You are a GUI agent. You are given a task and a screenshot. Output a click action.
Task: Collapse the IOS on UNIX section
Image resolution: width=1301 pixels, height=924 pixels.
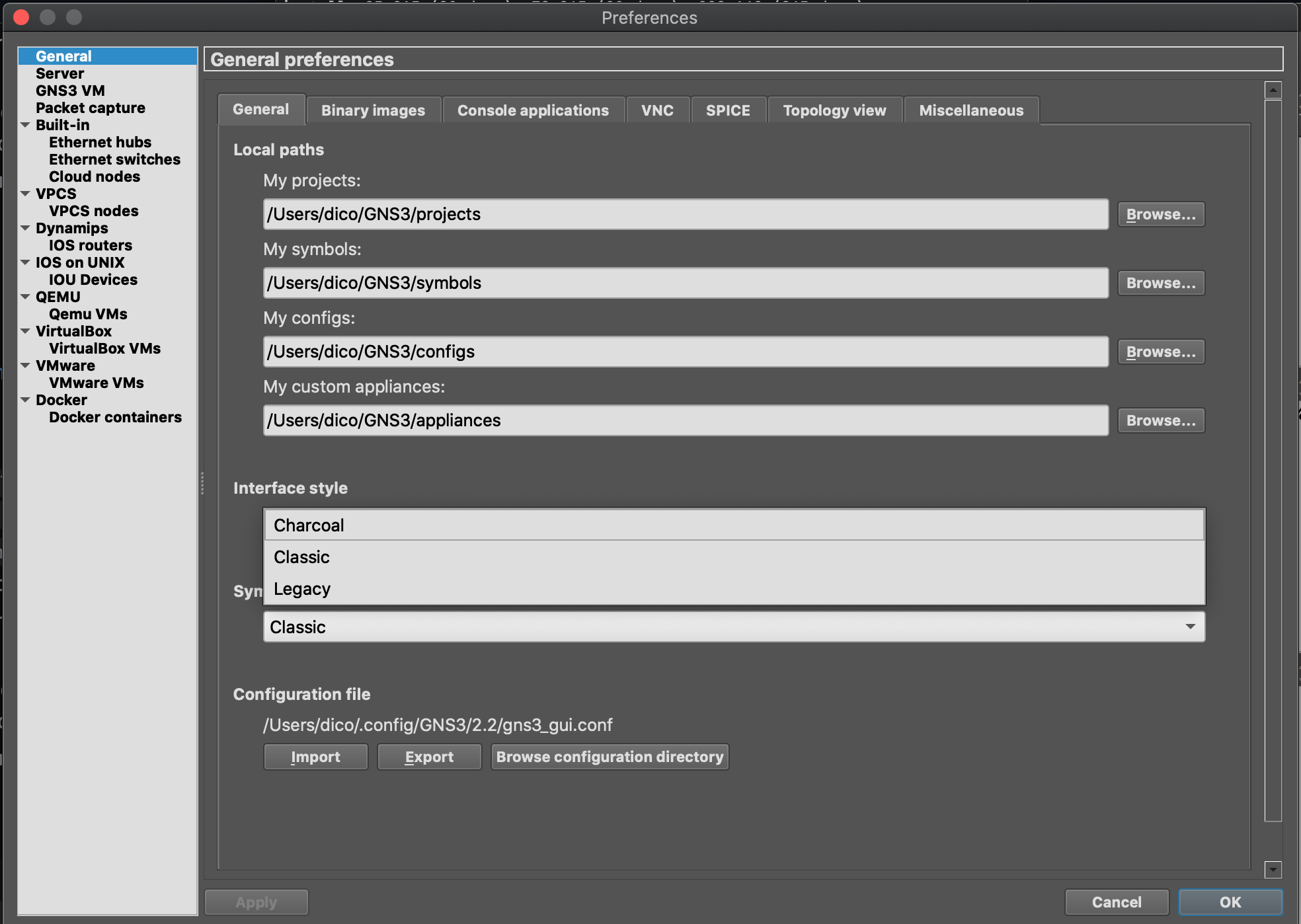(26, 262)
